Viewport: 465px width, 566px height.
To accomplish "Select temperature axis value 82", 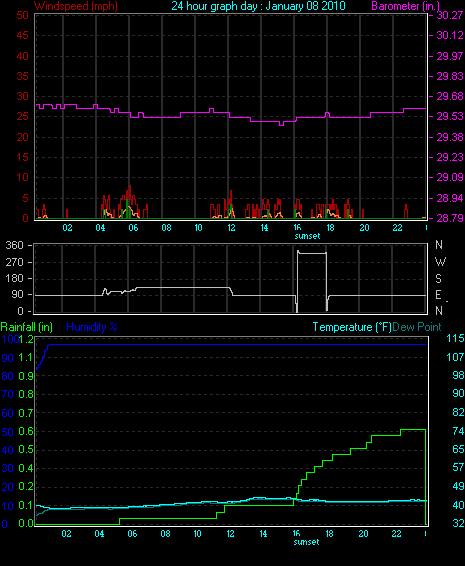I will coord(458,412).
